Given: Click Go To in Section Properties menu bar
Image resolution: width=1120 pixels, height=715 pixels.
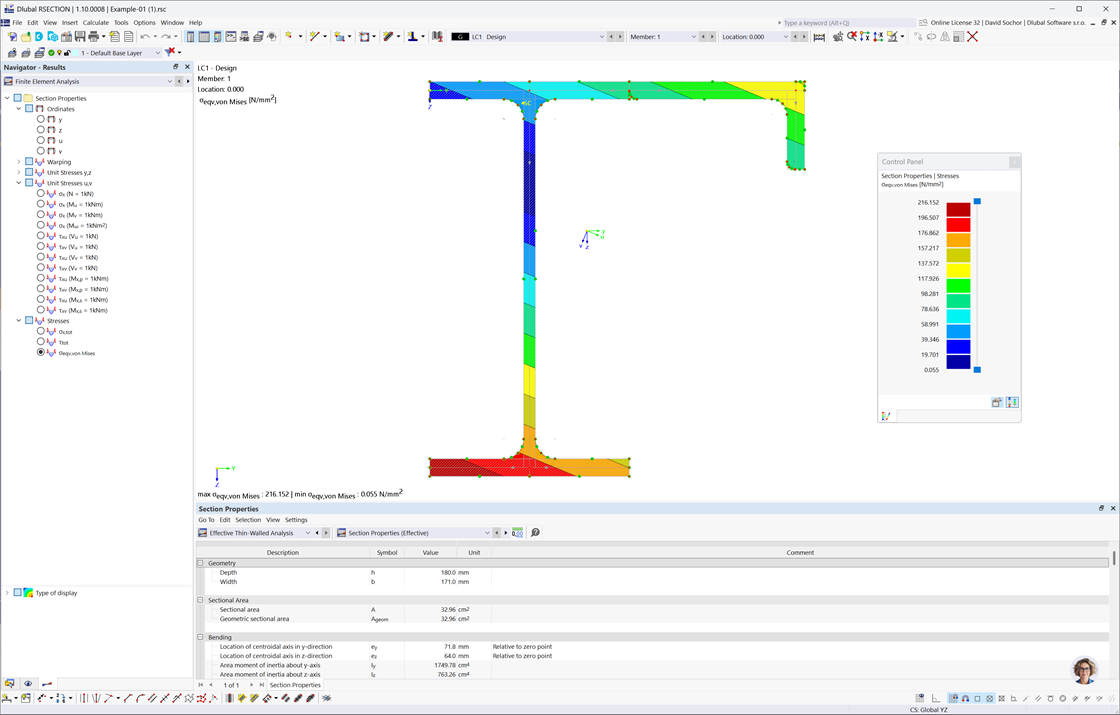Looking at the screenshot, I should 205,521.
